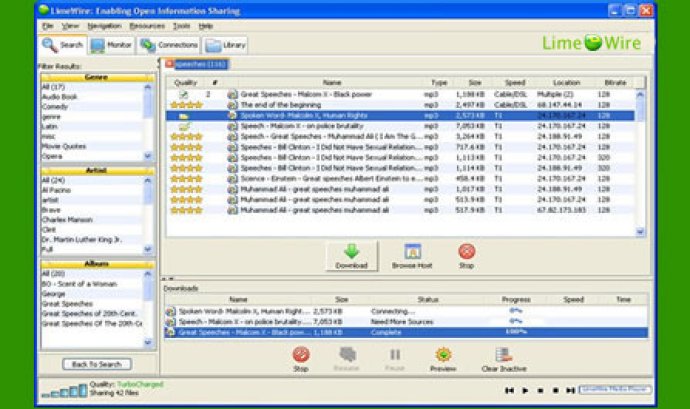Click four-star rating for 'The end of the beginning'
The width and height of the screenshot is (690, 409).
click(x=186, y=105)
